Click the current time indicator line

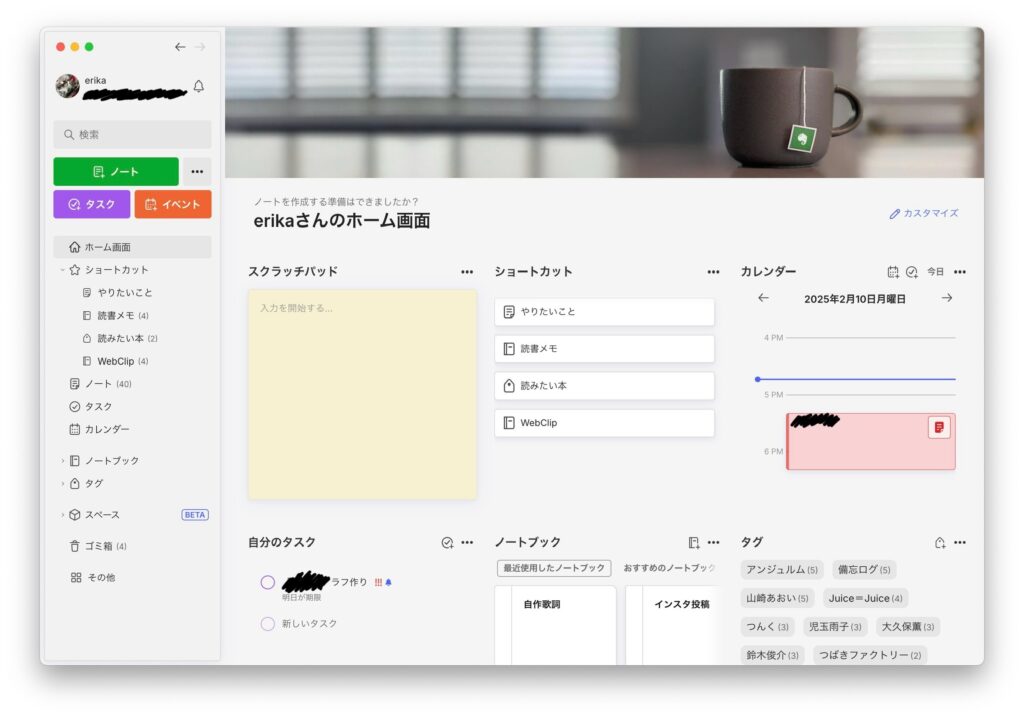point(856,379)
